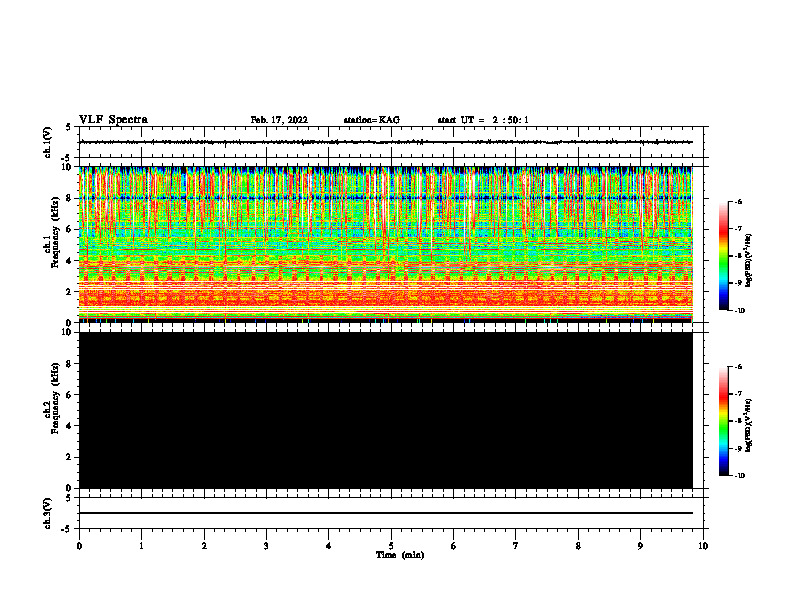Click the 4 kHz tick of ch.2 spectrogram
This screenshot has height=612, width=792.
71,426
